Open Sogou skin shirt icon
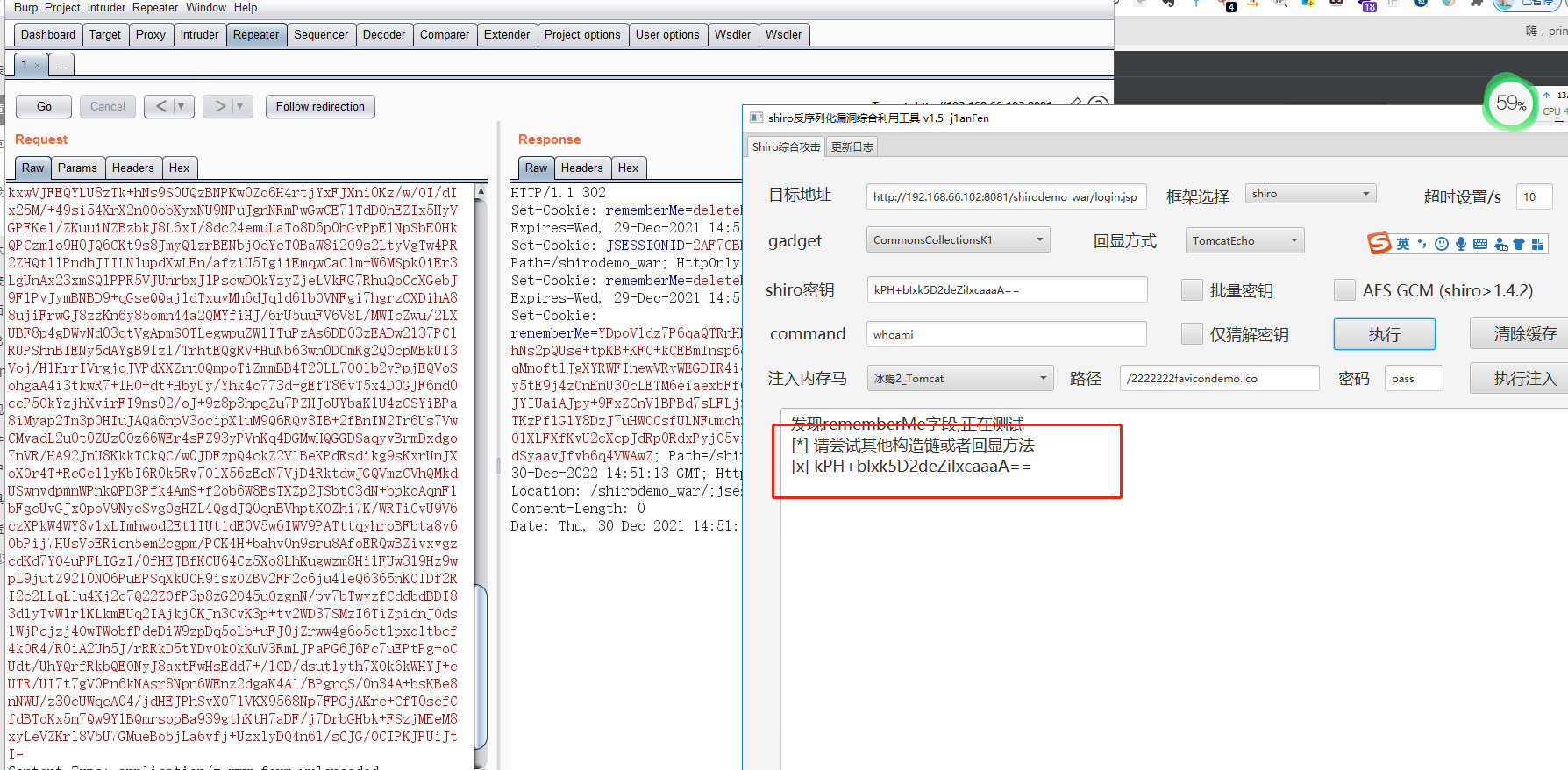 pos(1519,244)
